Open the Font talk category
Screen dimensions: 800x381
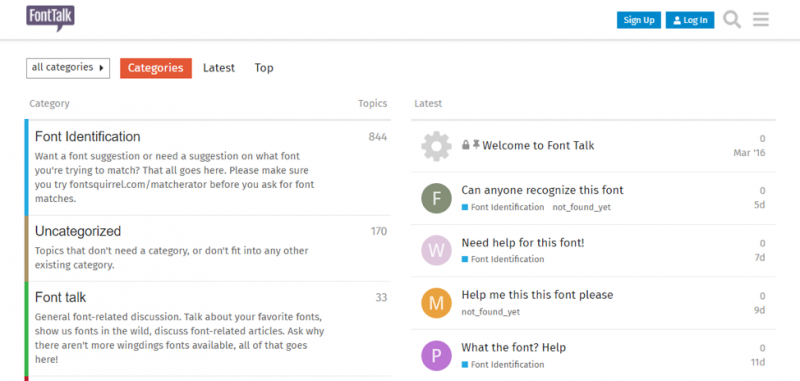pos(60,297)
